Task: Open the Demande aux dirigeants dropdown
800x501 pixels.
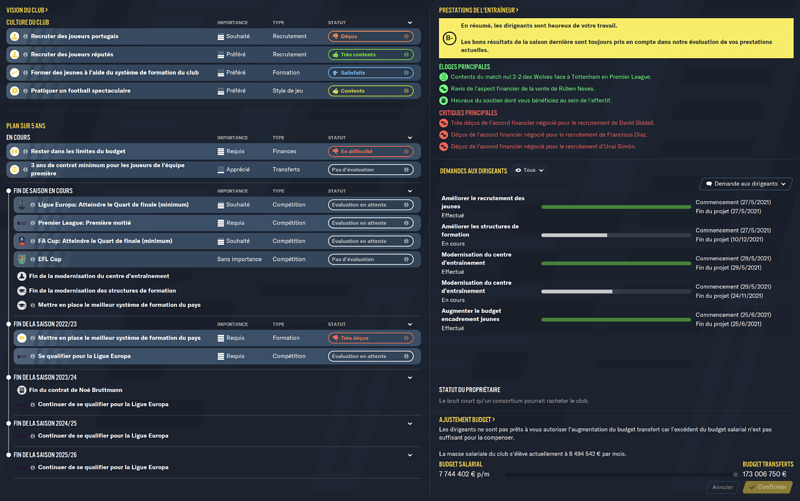Action: tap(746, 184)
